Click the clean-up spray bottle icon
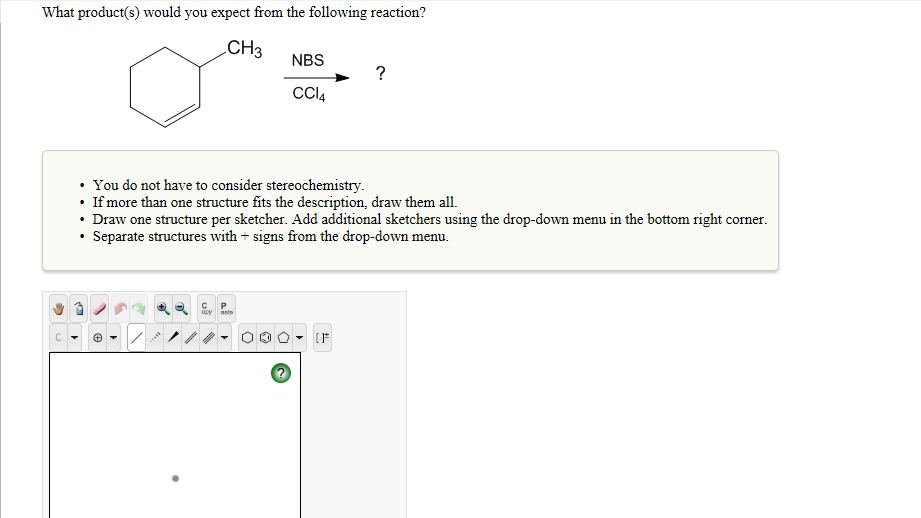The width and height of the screenshot is (921, 518). click(x=79, y=308)
